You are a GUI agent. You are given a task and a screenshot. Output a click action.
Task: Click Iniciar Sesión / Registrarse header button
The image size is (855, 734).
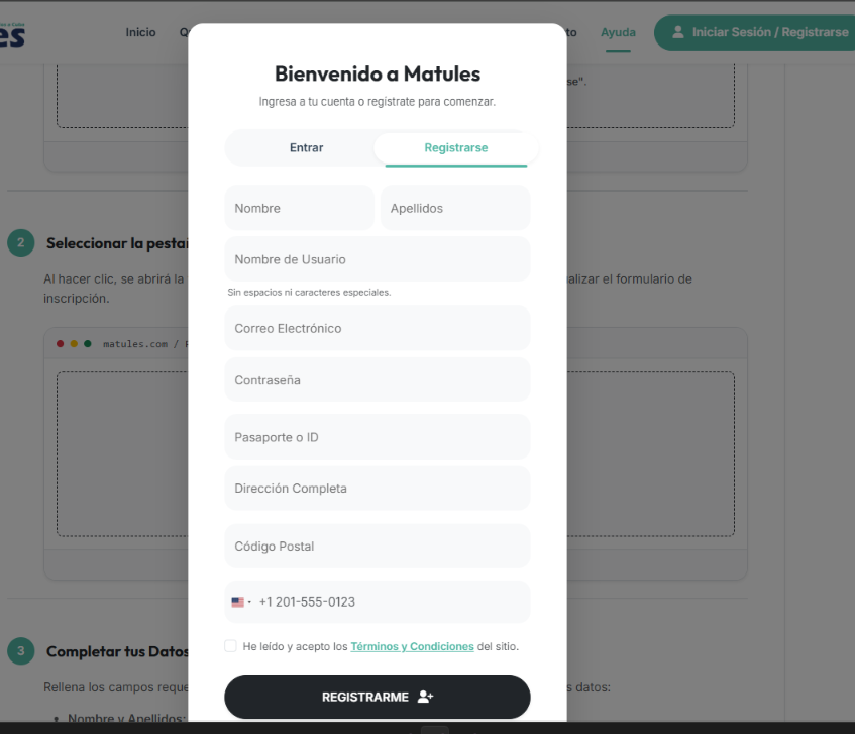point(755,33)
